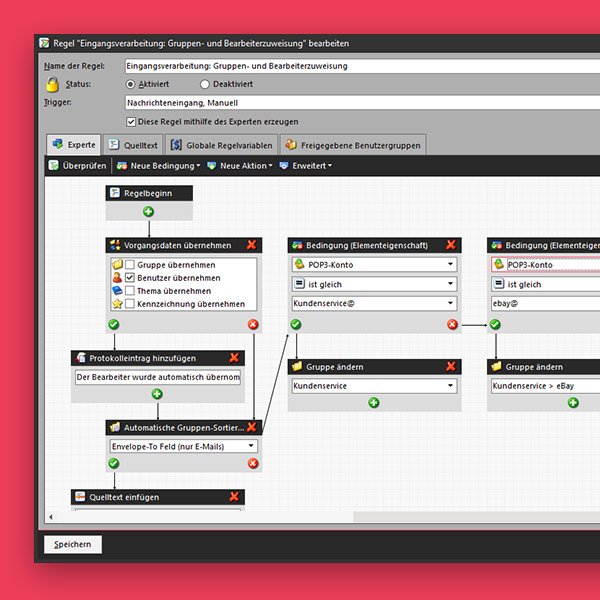Click green checkmark of ebay@ condition
600x600 pixels.
coord(495,324)
